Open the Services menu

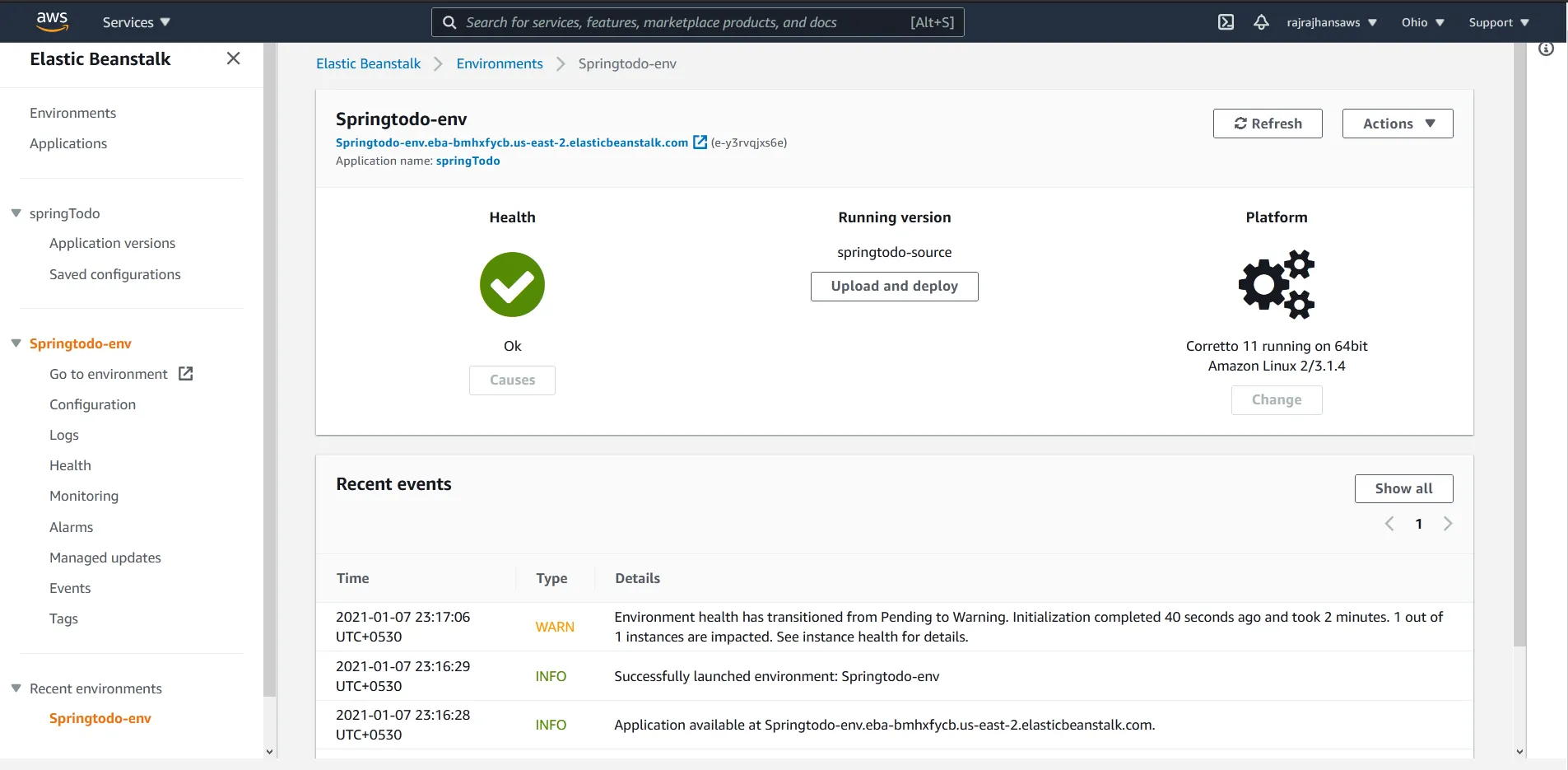coord(135,22)
